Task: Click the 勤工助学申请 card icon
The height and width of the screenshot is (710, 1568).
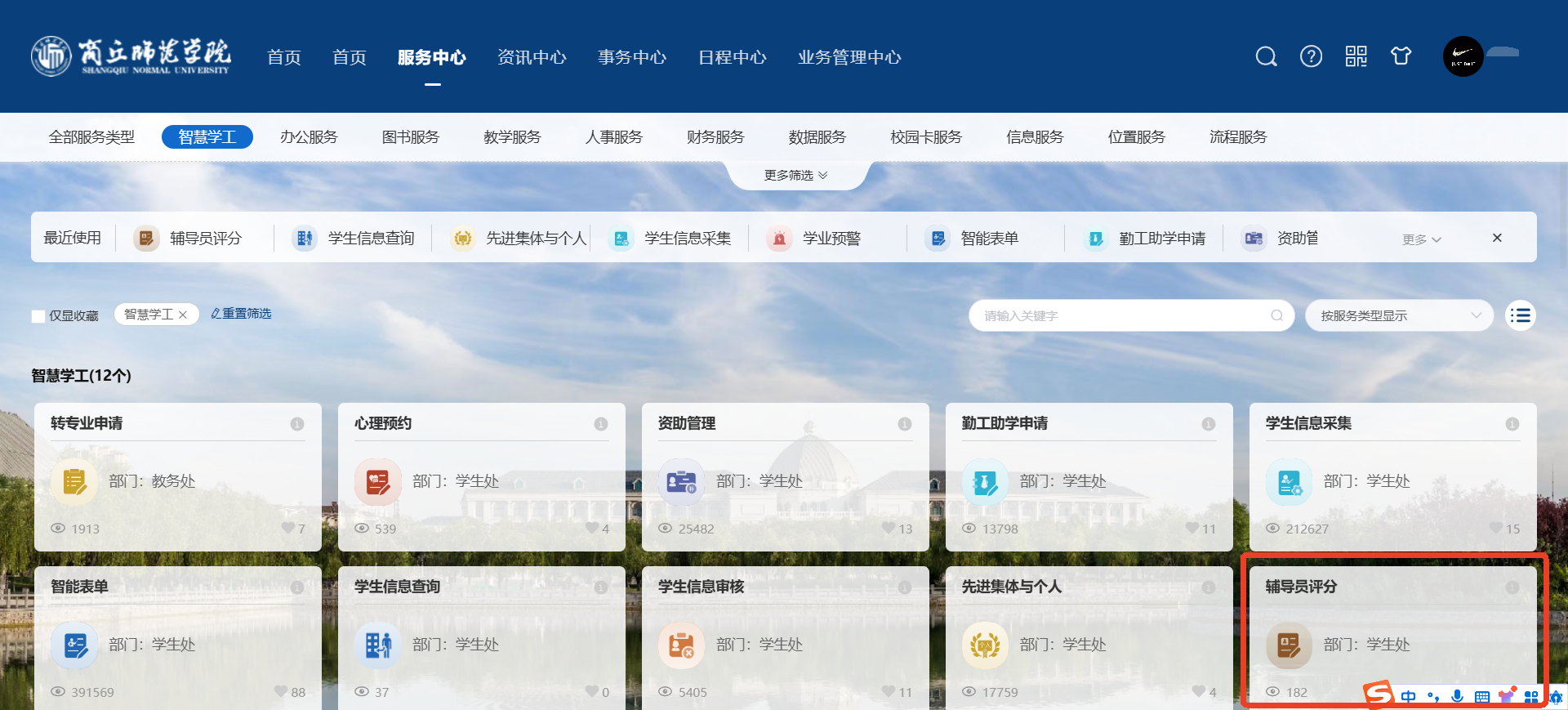Action: pos(985,482)
